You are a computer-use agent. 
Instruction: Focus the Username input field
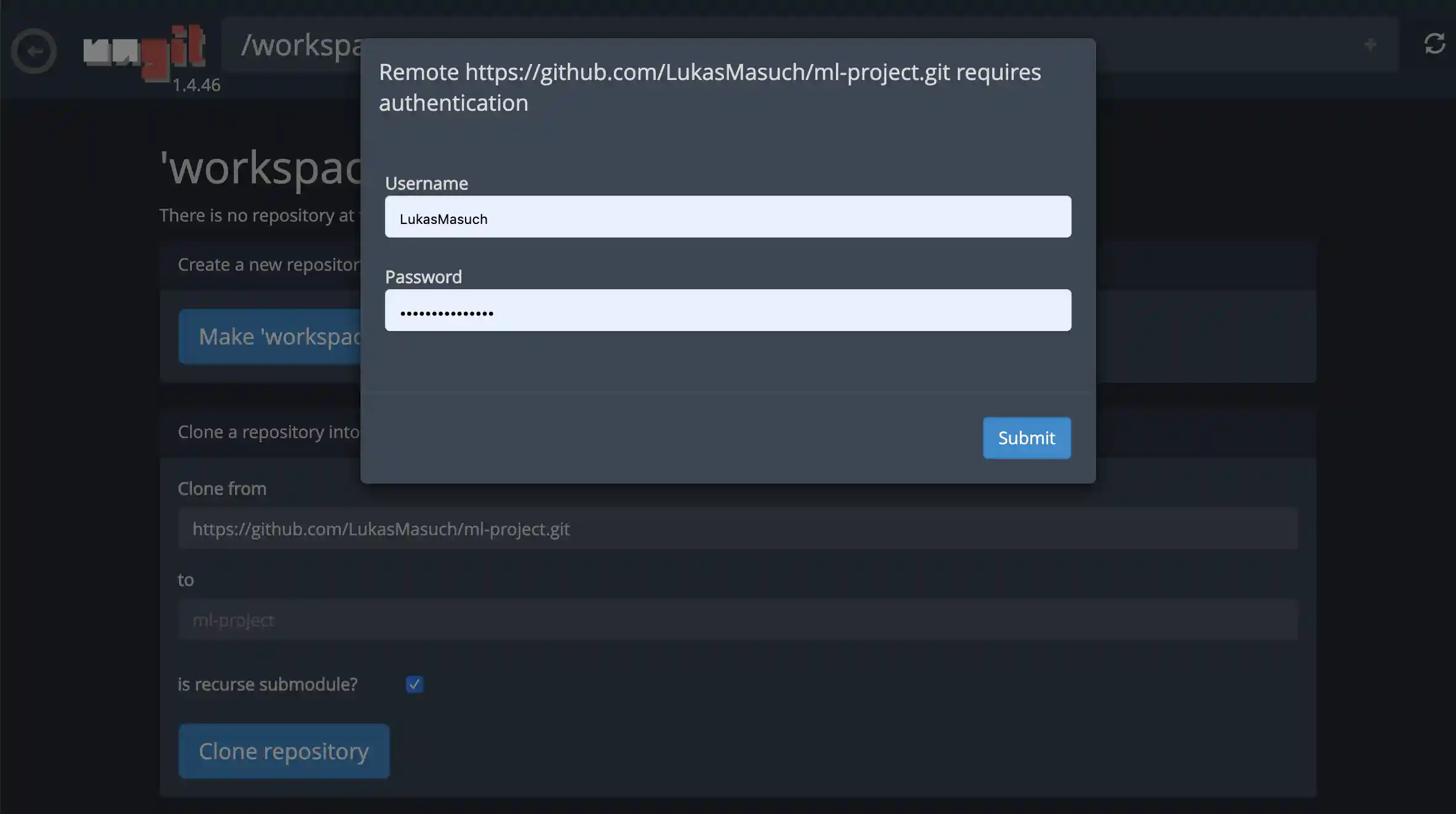[728, 217]
